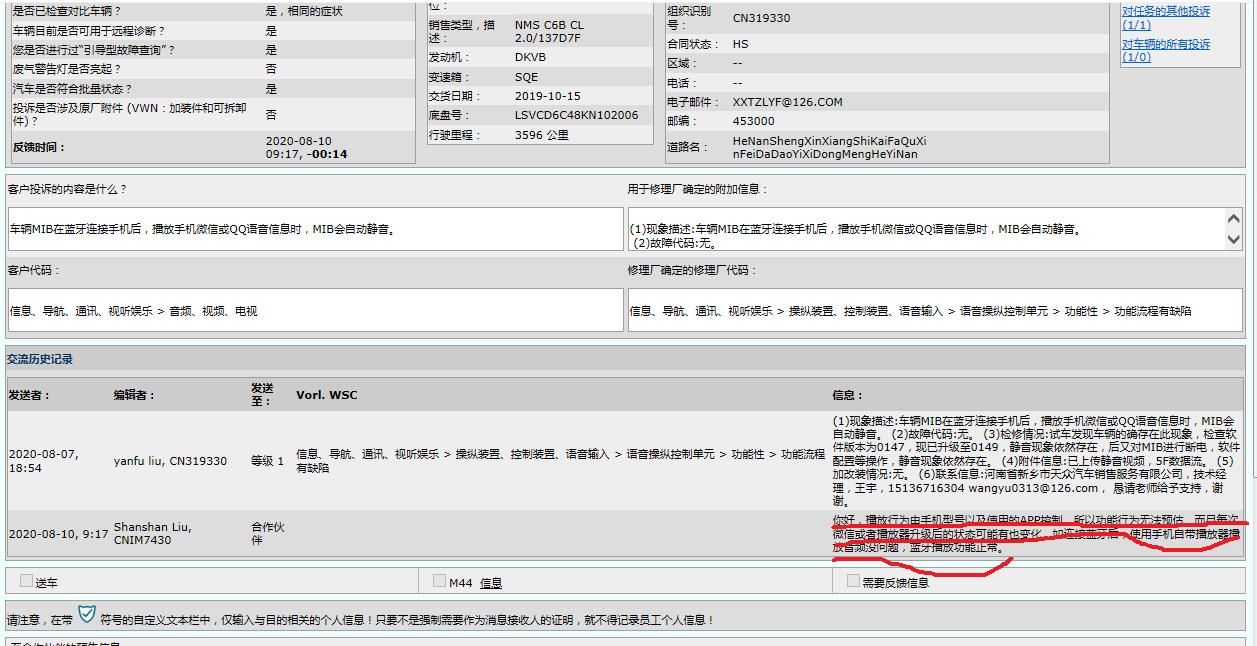Open the 对任务的其他投诉 (1/1) link
The image size is (1257, 646).
click(1165, 18)
